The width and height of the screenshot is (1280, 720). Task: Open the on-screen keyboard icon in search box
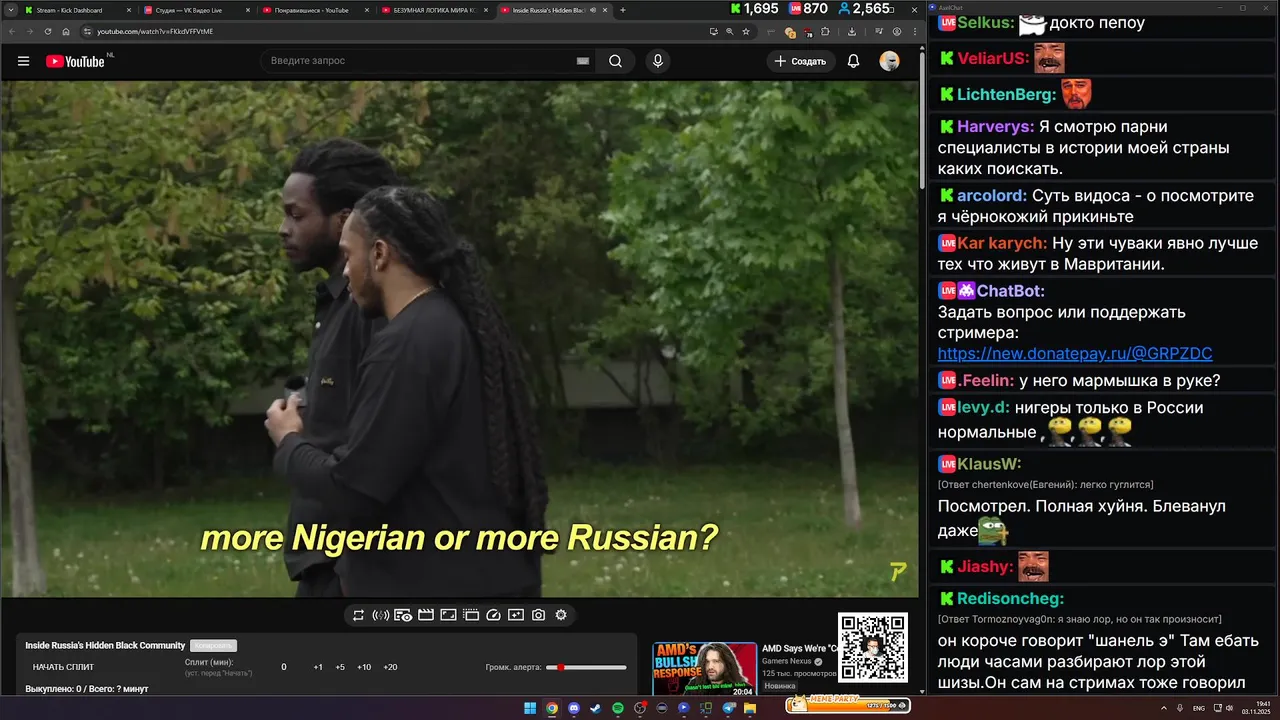[x=583, y=61]
